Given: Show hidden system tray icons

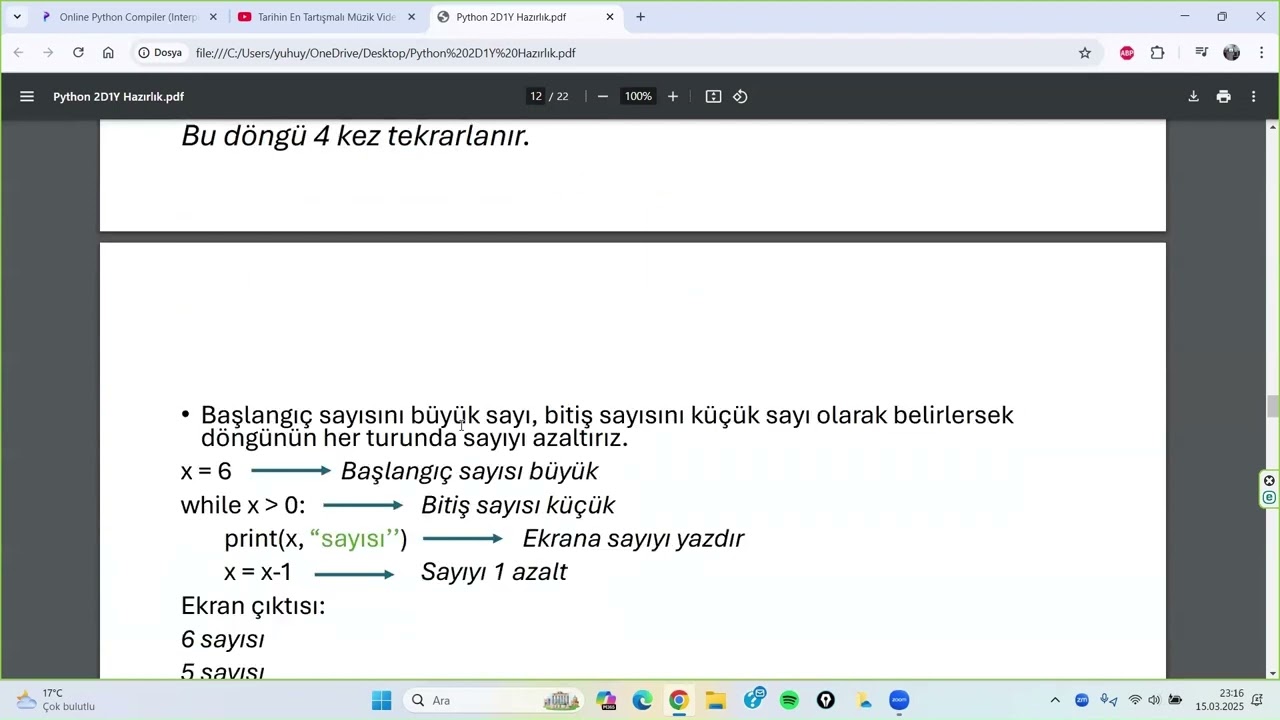Looking at the screenshot, I should click(1055, 700).
